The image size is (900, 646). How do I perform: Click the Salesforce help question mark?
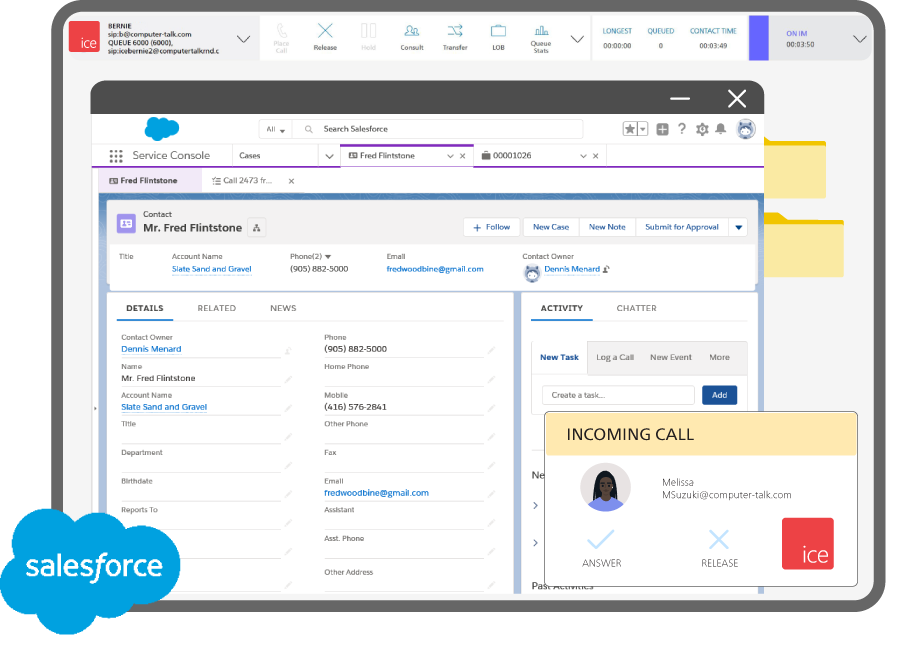[x=682, y=129]
